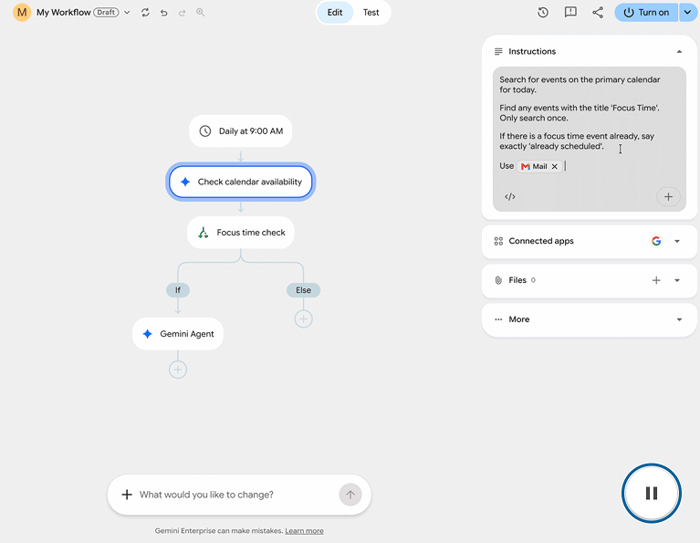The image size is (700, 543).
Task: Click the branch icon on Focus time check
Action: (x=203, y=232)
